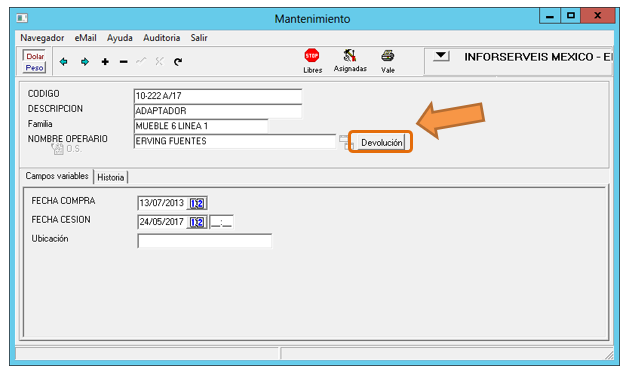Maximize the Mantenimiento window
627x370 pixels.
[570, 16]
